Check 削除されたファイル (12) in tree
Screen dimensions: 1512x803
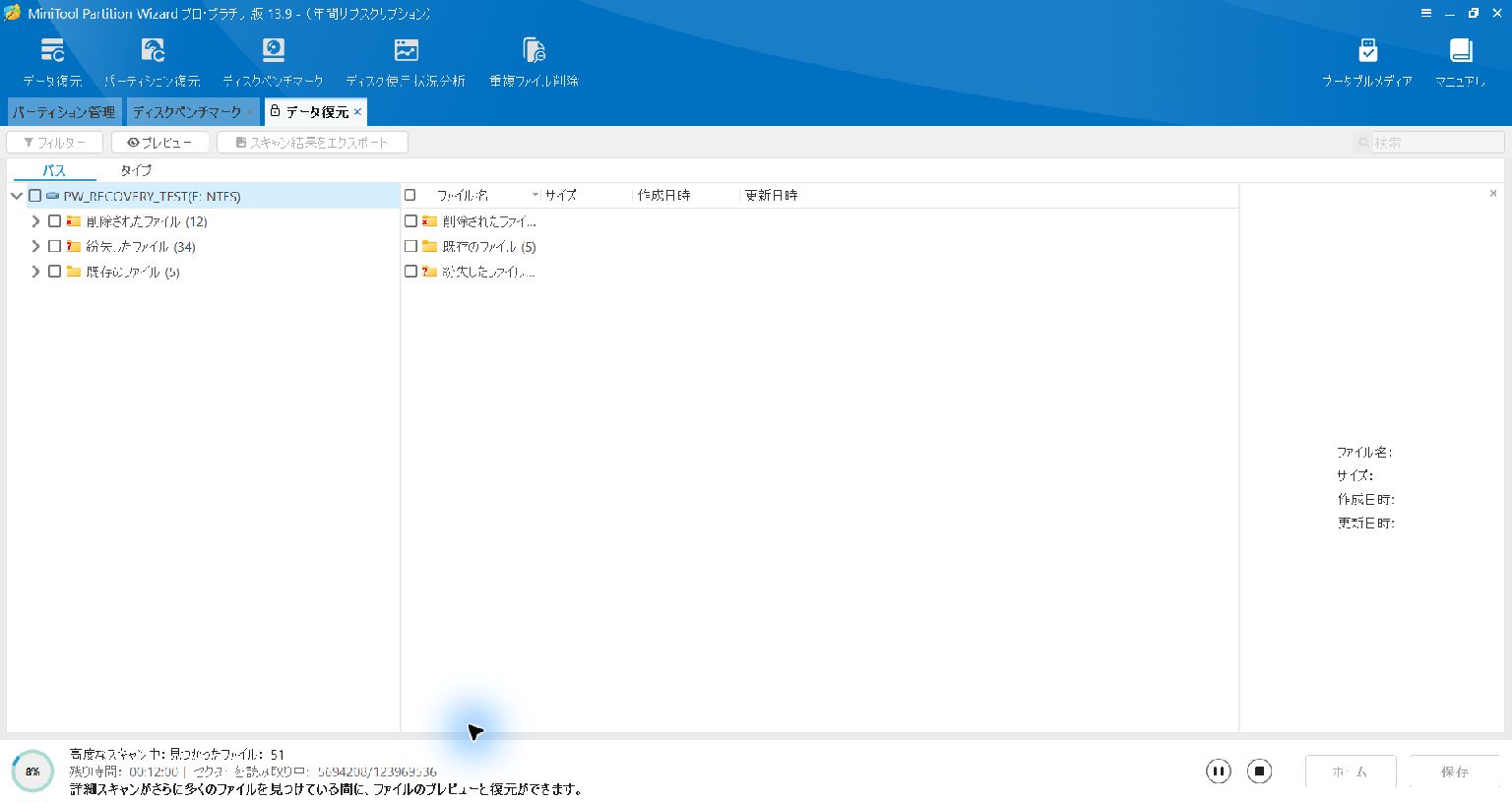pyautogui.click(x=54, y=221)
